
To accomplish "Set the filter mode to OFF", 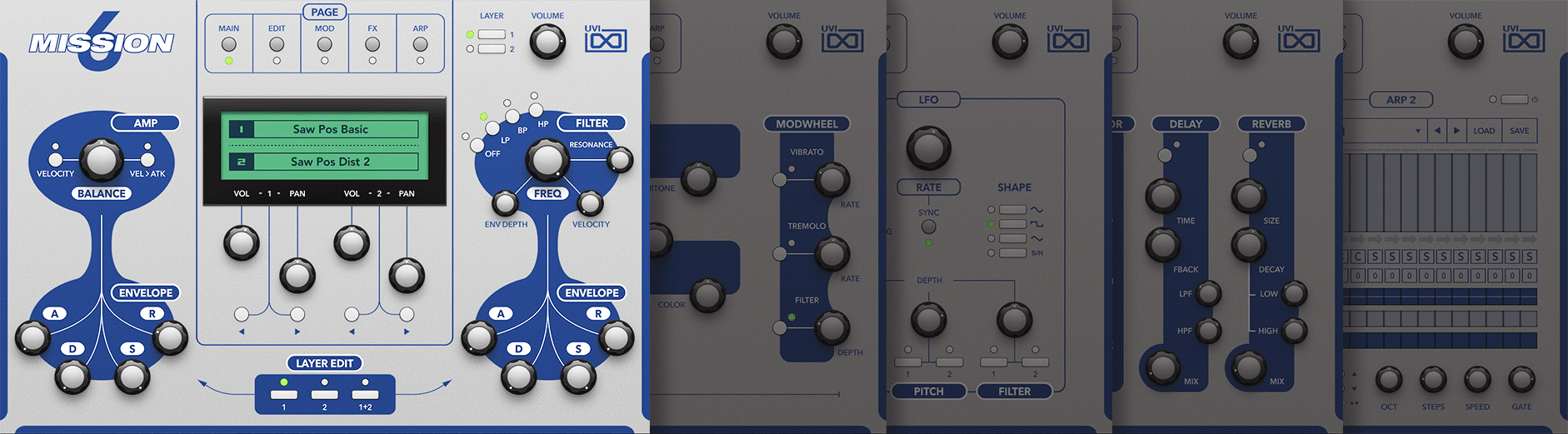I will point(478,146).
